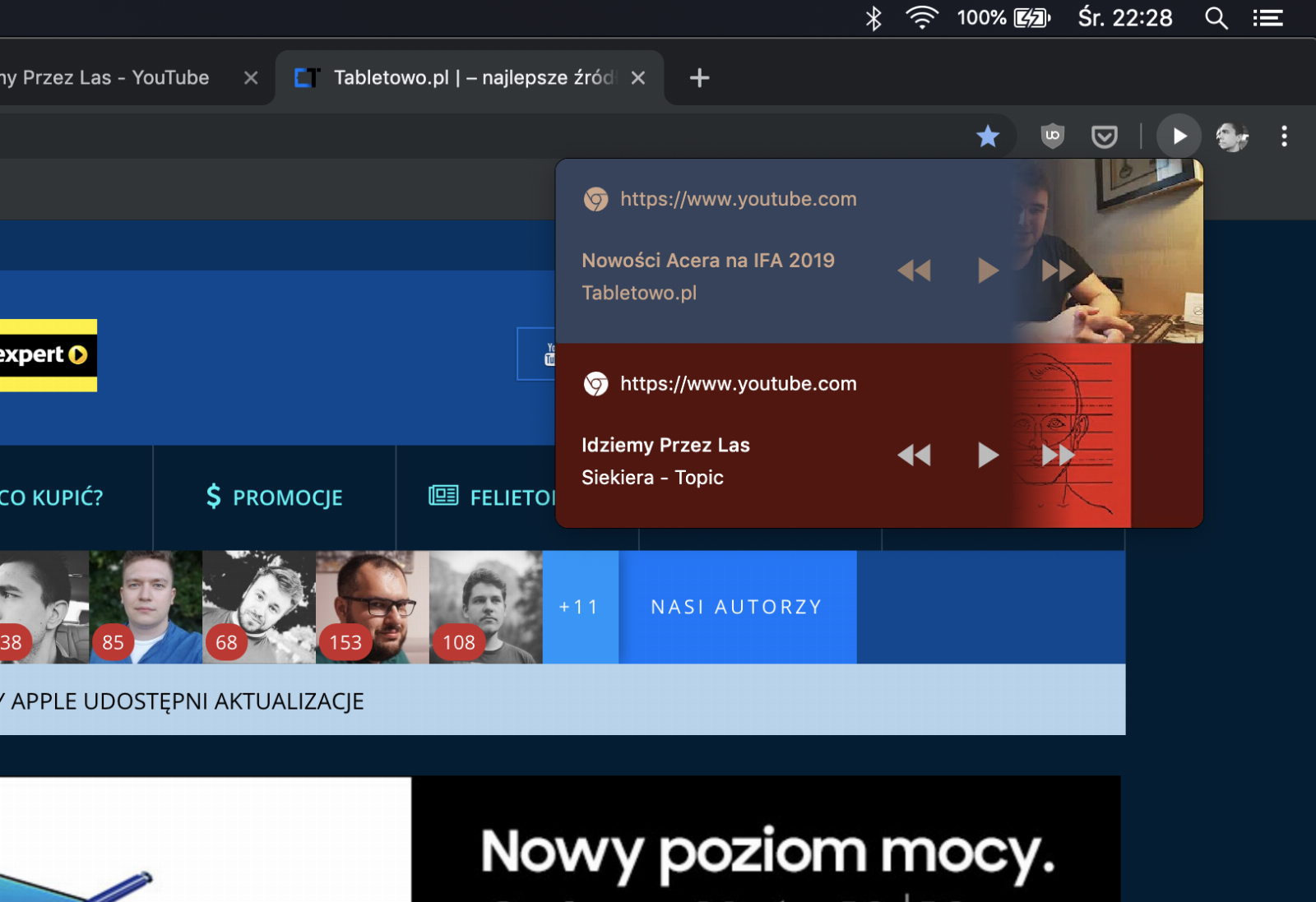
Task: Open the PROMOCJE menu item
Action: pyautogui.click(x=274, y=497)
